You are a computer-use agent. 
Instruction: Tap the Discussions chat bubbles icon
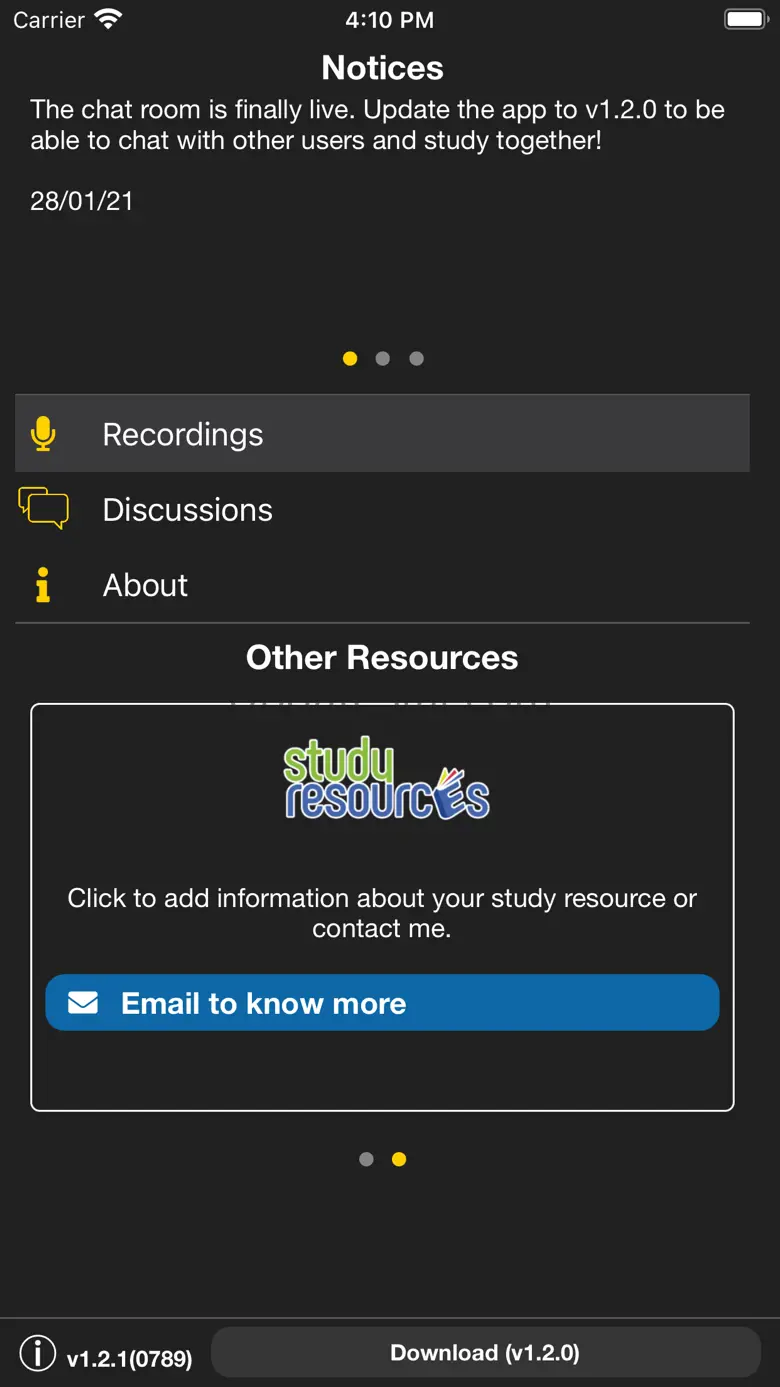click(x=44, y=508)
